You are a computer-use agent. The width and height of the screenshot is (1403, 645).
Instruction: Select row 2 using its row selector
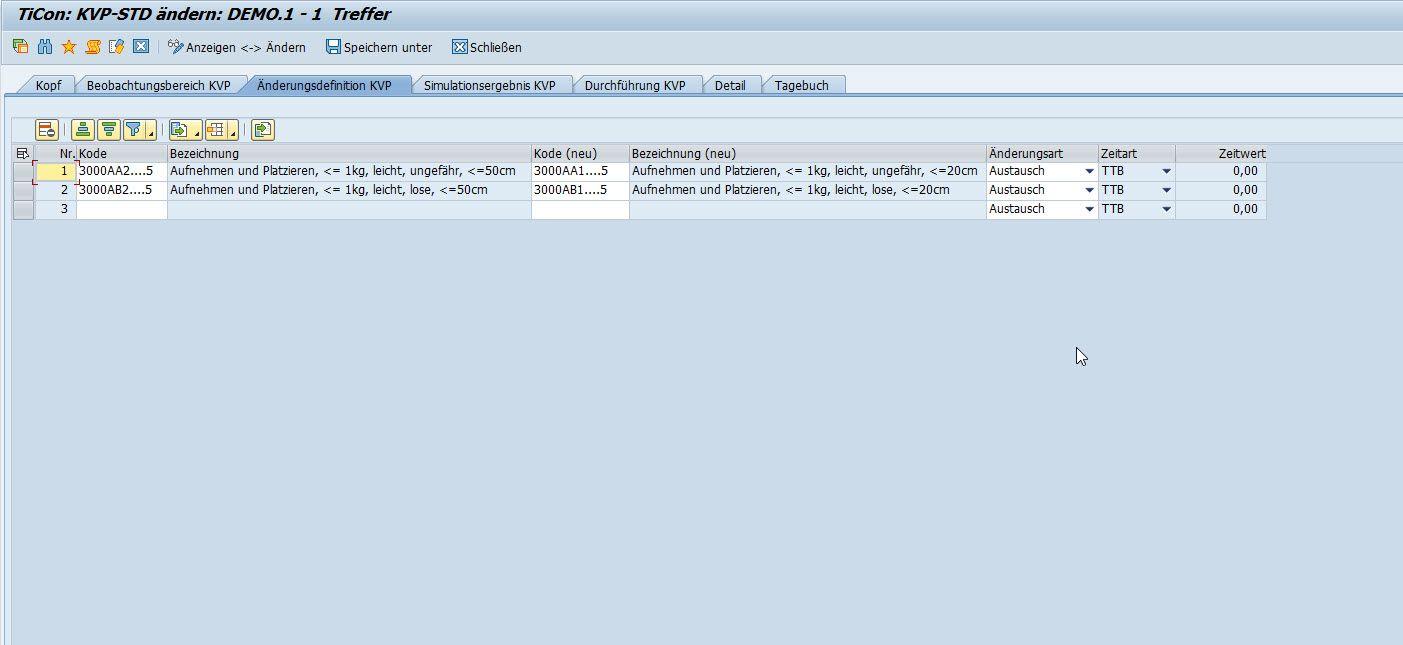(23, 190)
